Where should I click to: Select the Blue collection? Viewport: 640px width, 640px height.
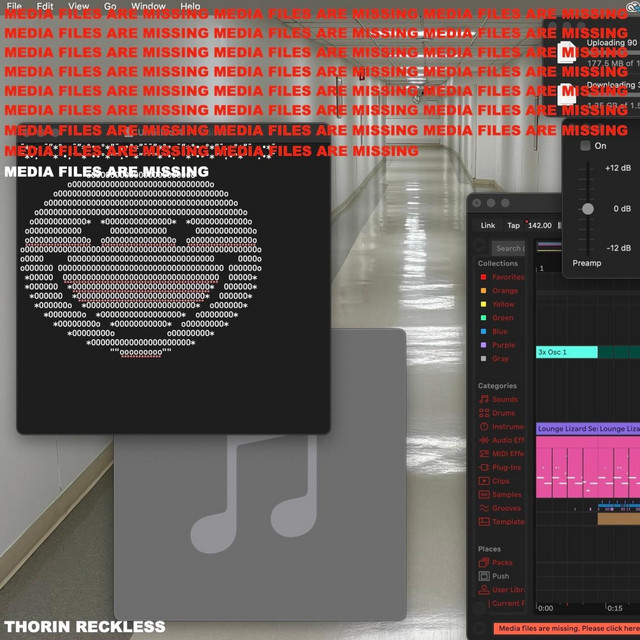click(x=494, y=331)
